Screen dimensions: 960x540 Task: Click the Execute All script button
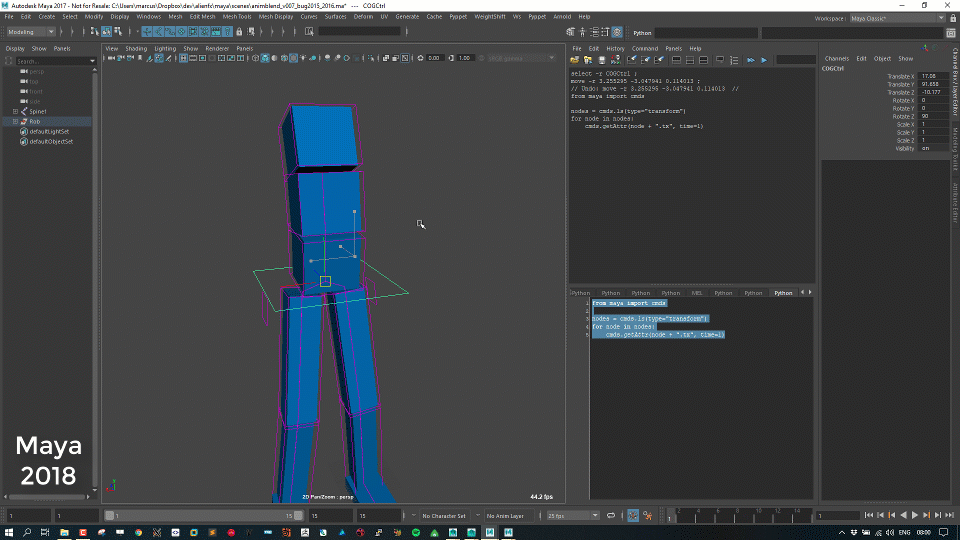(751, 60)
